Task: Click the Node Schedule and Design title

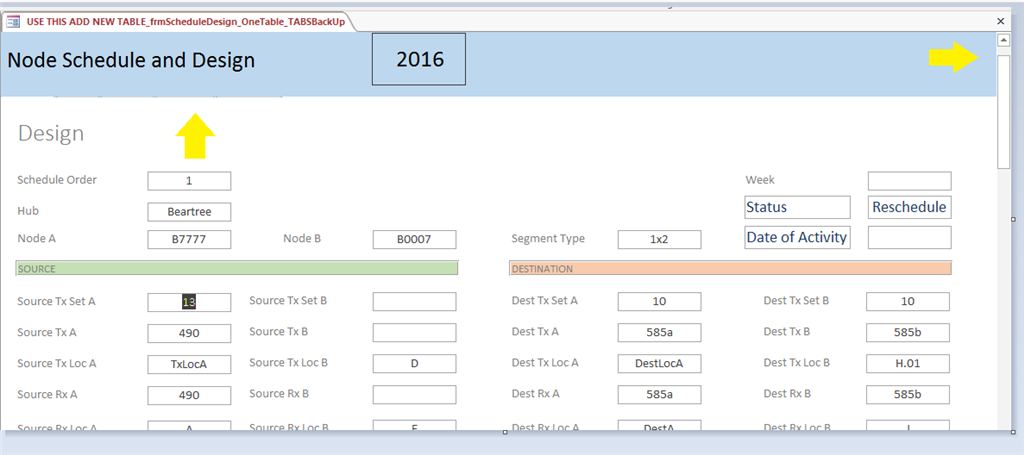Action: 131,60
